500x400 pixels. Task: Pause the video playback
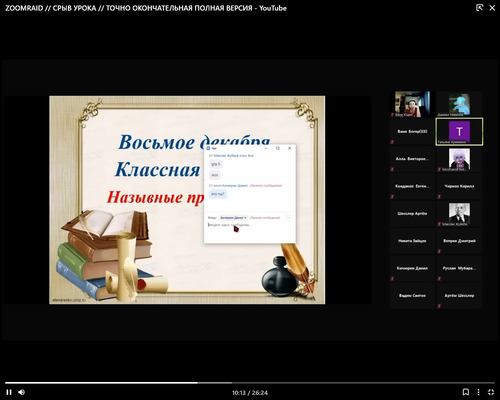[9, 392]
